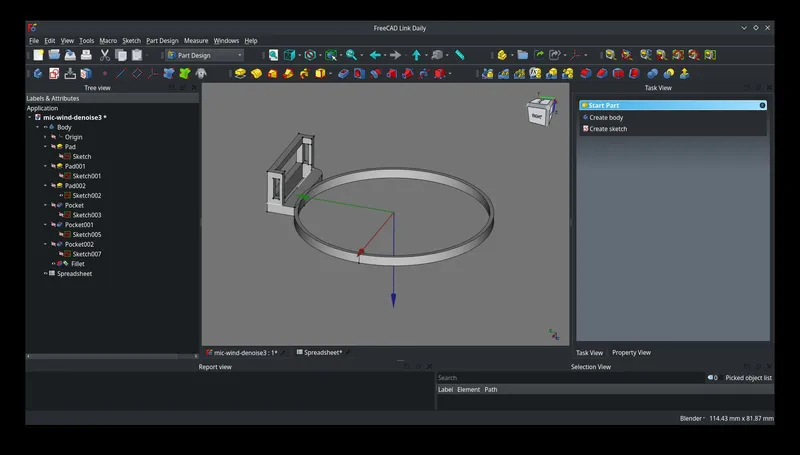Viewport: 800px width, 455px height.
Task: Collapse the Pad002 tree node
Action: (x=45, y=186)
